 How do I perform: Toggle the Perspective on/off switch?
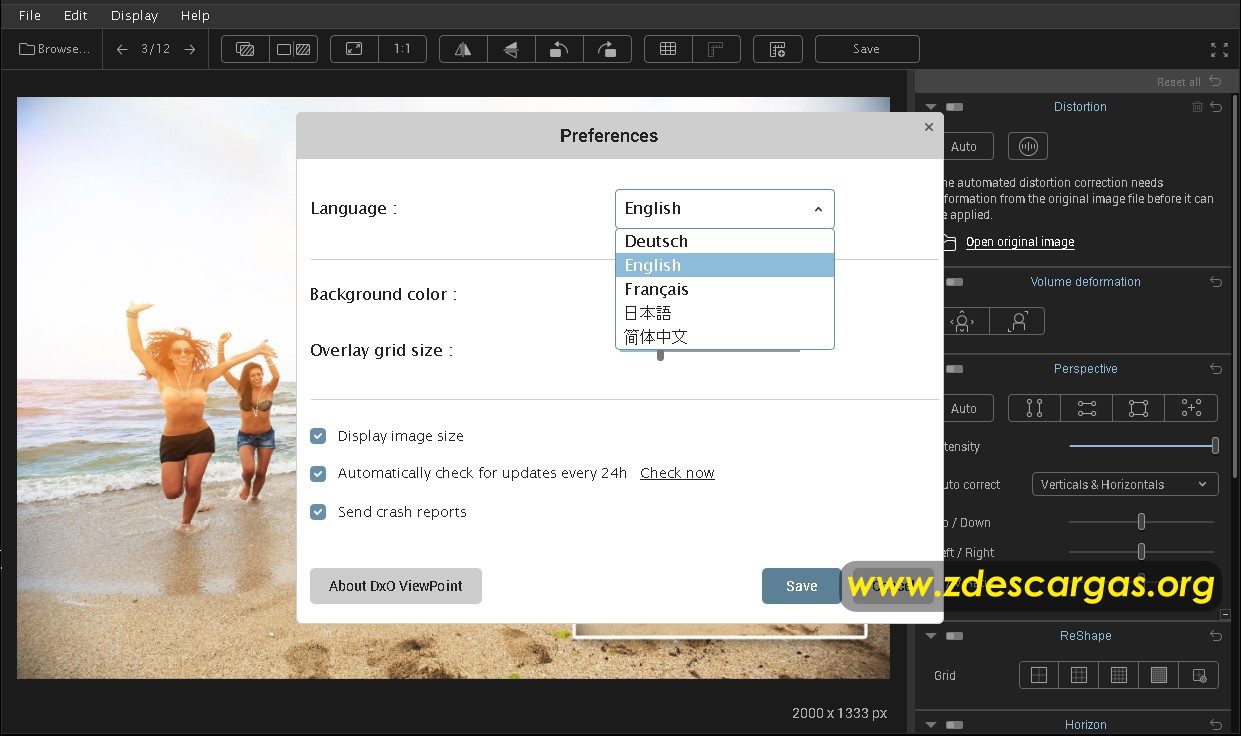point(955,369)
